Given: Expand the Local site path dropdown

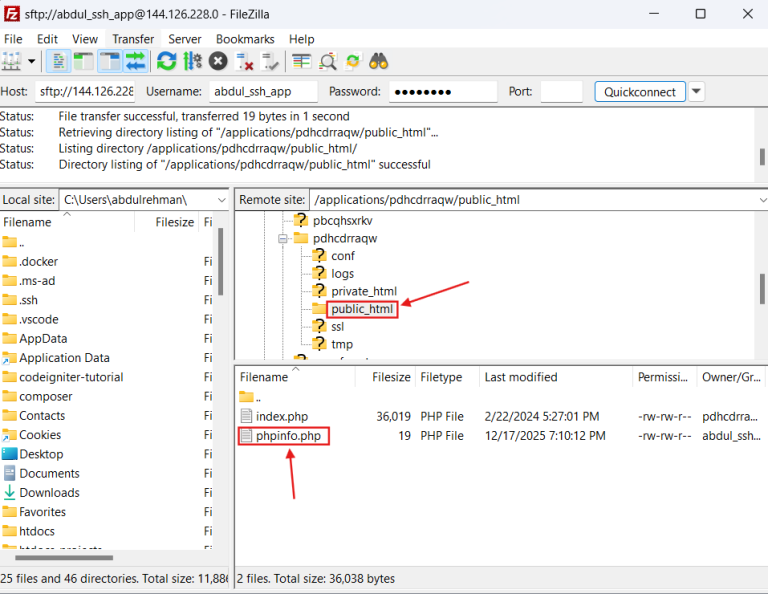Looking at the screenshot, I should (222, 200).
